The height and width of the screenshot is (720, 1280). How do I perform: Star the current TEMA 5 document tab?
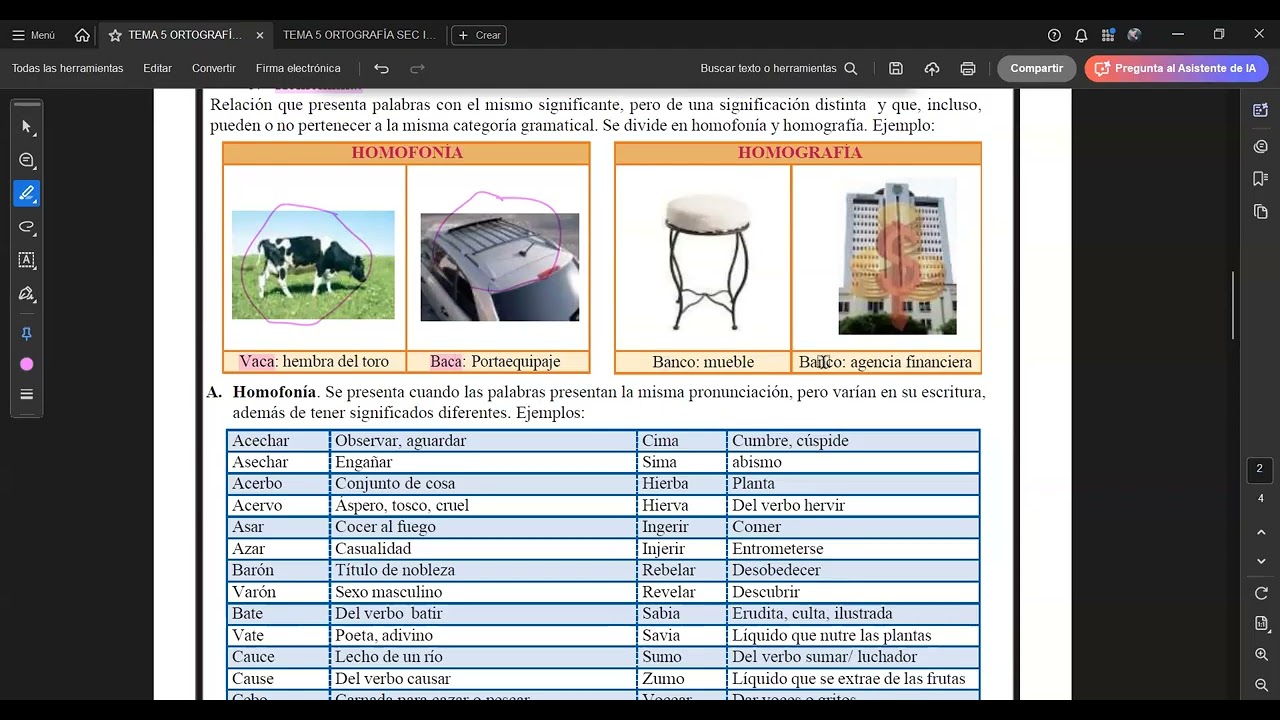pos(115,35)
